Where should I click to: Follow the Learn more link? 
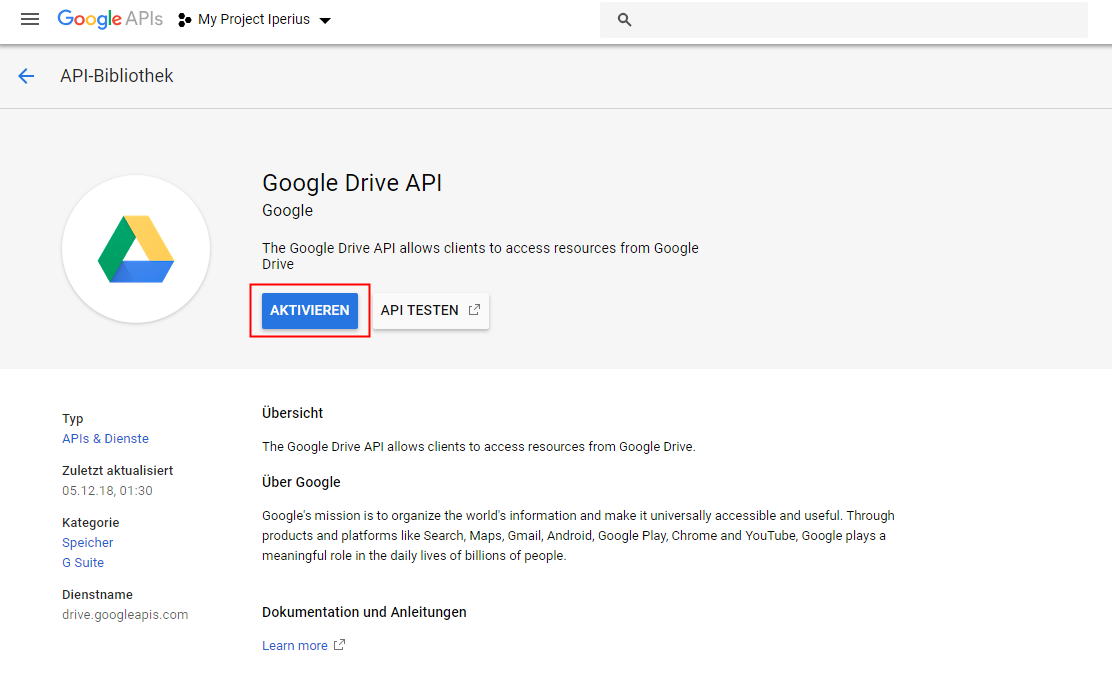click(x=295, y=645)
